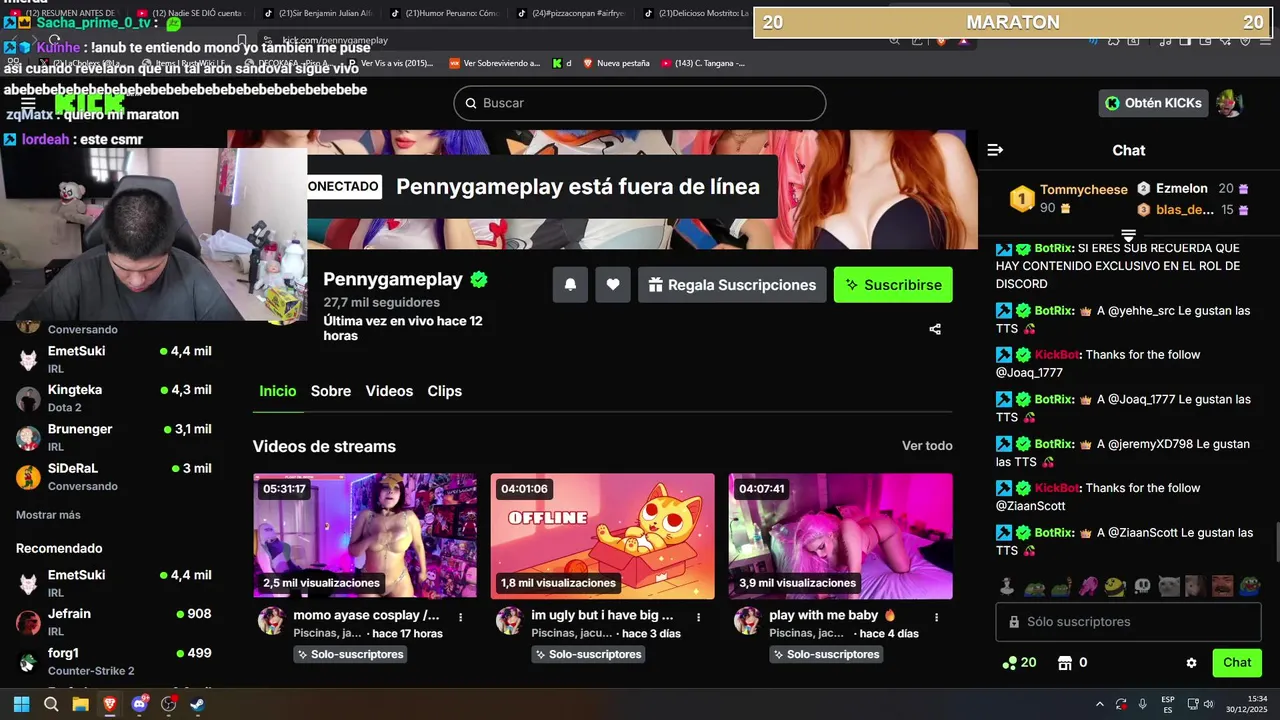The height and width of the screenshot is (720, 1280).
Task: Open chat settings gear icon
Action: [x=1191, y=662]
